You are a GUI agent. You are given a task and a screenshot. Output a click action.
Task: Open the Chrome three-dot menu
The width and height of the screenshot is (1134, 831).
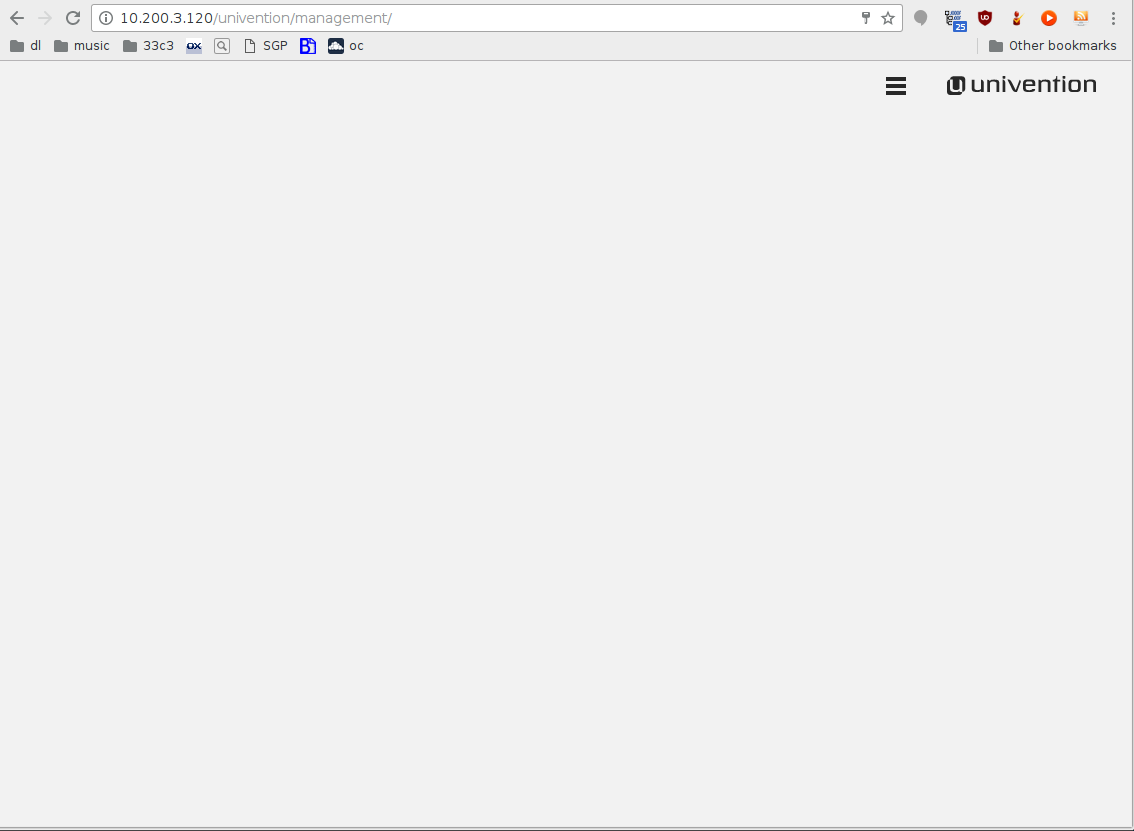point(1113,18)
